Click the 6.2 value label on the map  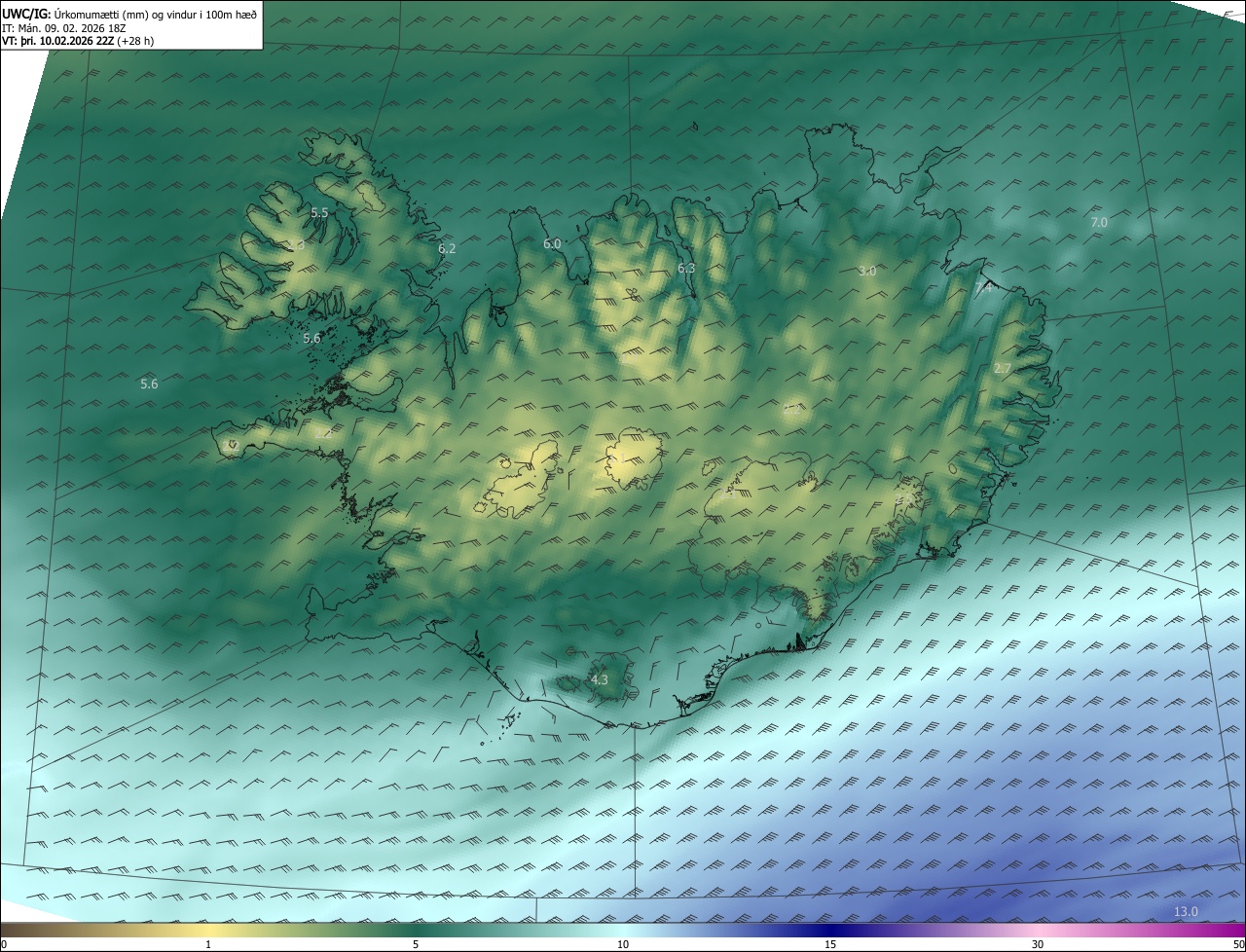click(447, 249)
